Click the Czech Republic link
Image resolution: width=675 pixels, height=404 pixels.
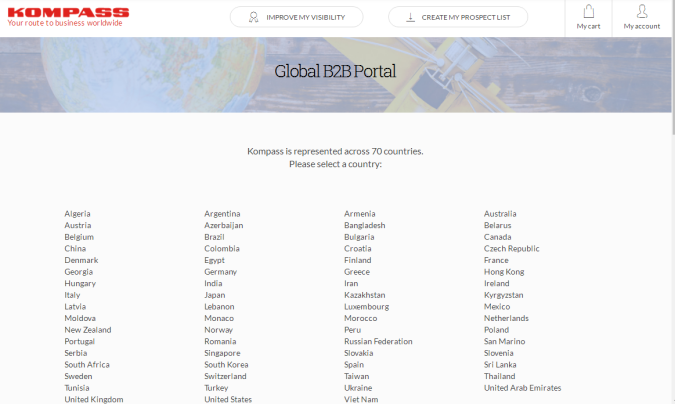511,249
